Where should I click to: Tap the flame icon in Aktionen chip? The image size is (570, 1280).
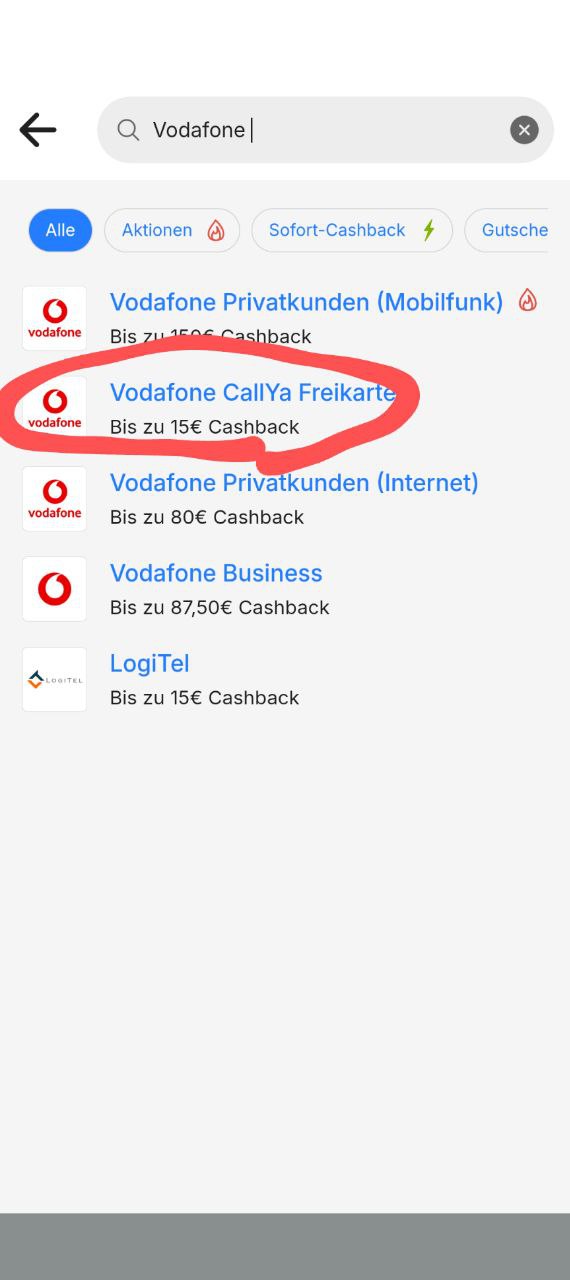pyautogui.click(x=216, y=230)
